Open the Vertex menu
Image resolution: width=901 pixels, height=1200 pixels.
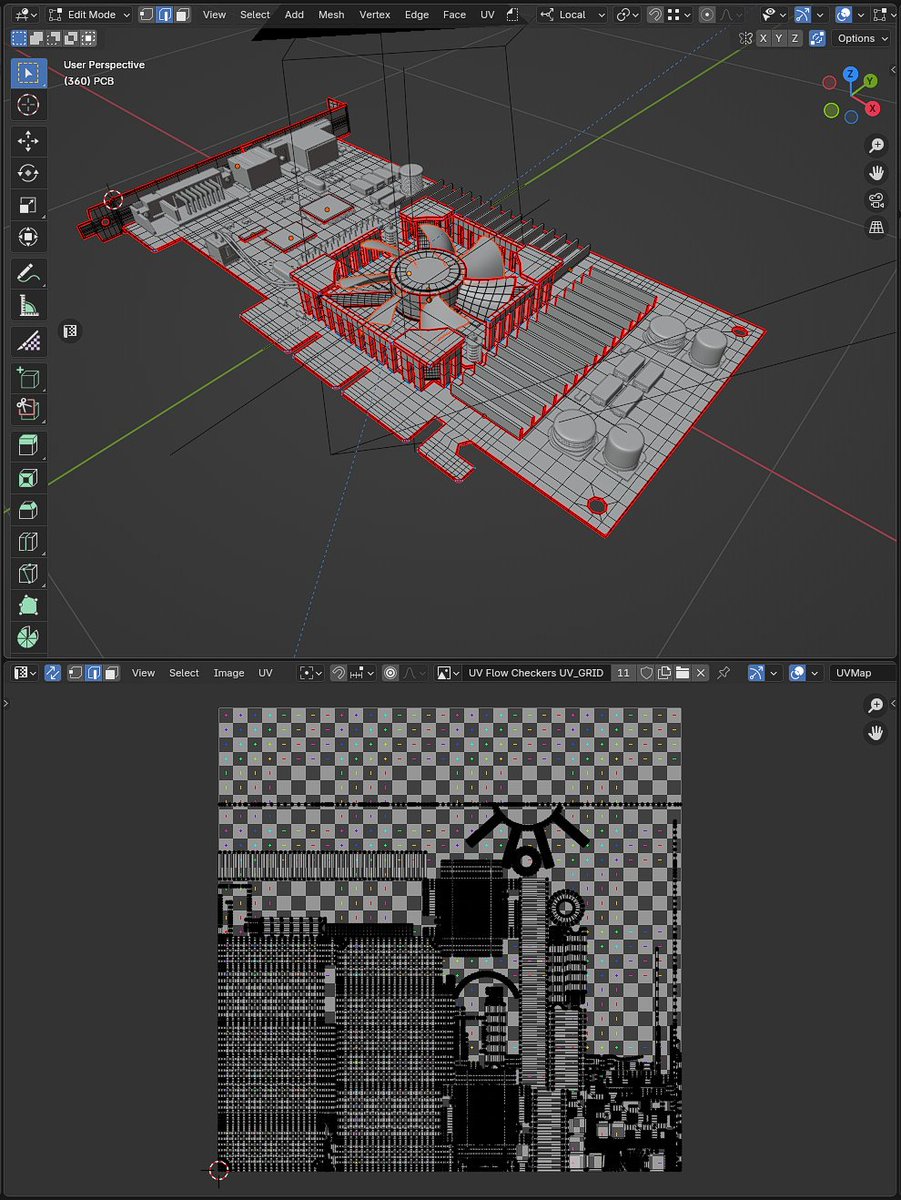(x=375, y=15)
